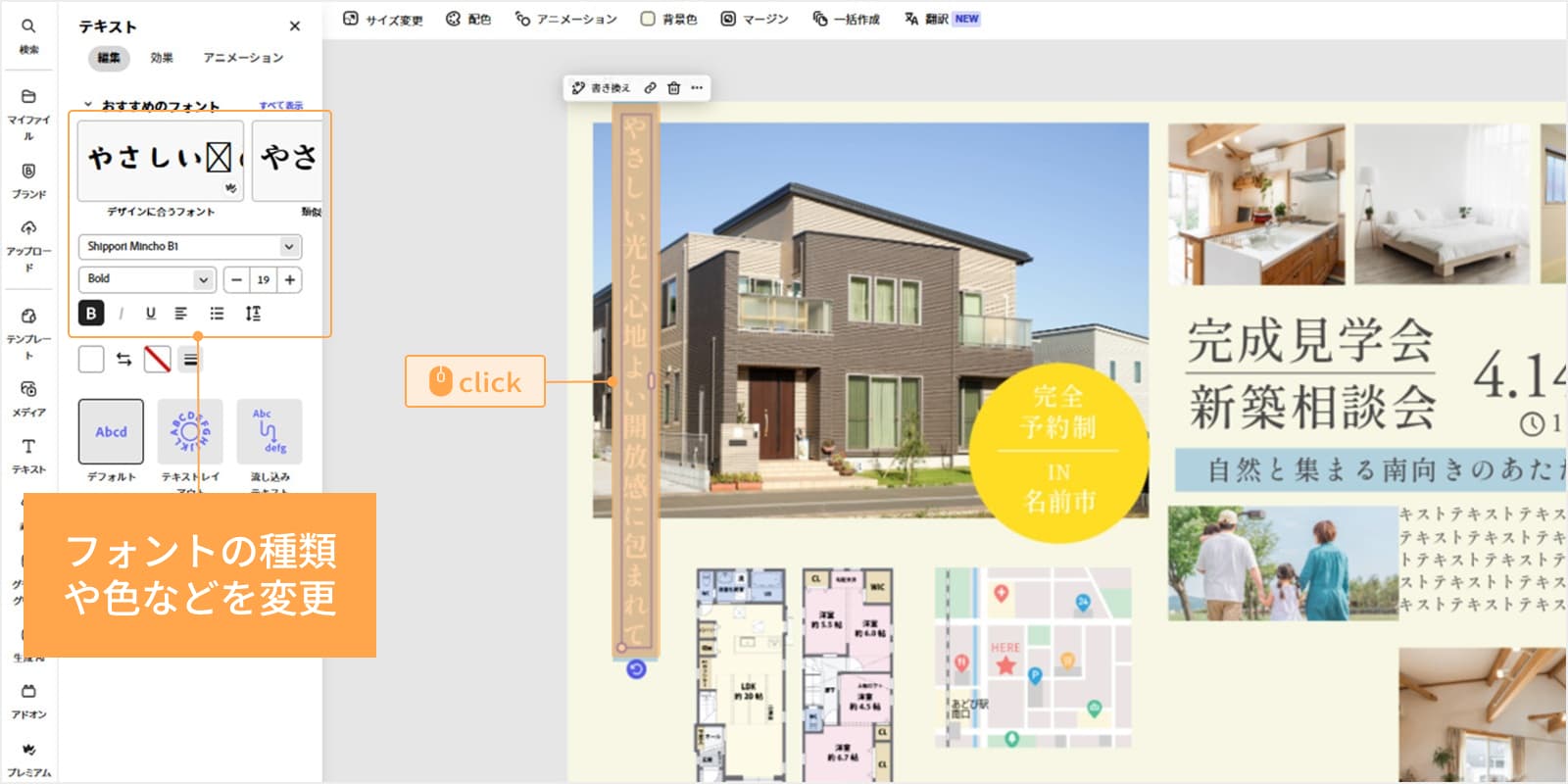Swap fill and outline colors icon
Viewport: 1568px width, 784px height.
pyautogui.click(x=123, y=359)
